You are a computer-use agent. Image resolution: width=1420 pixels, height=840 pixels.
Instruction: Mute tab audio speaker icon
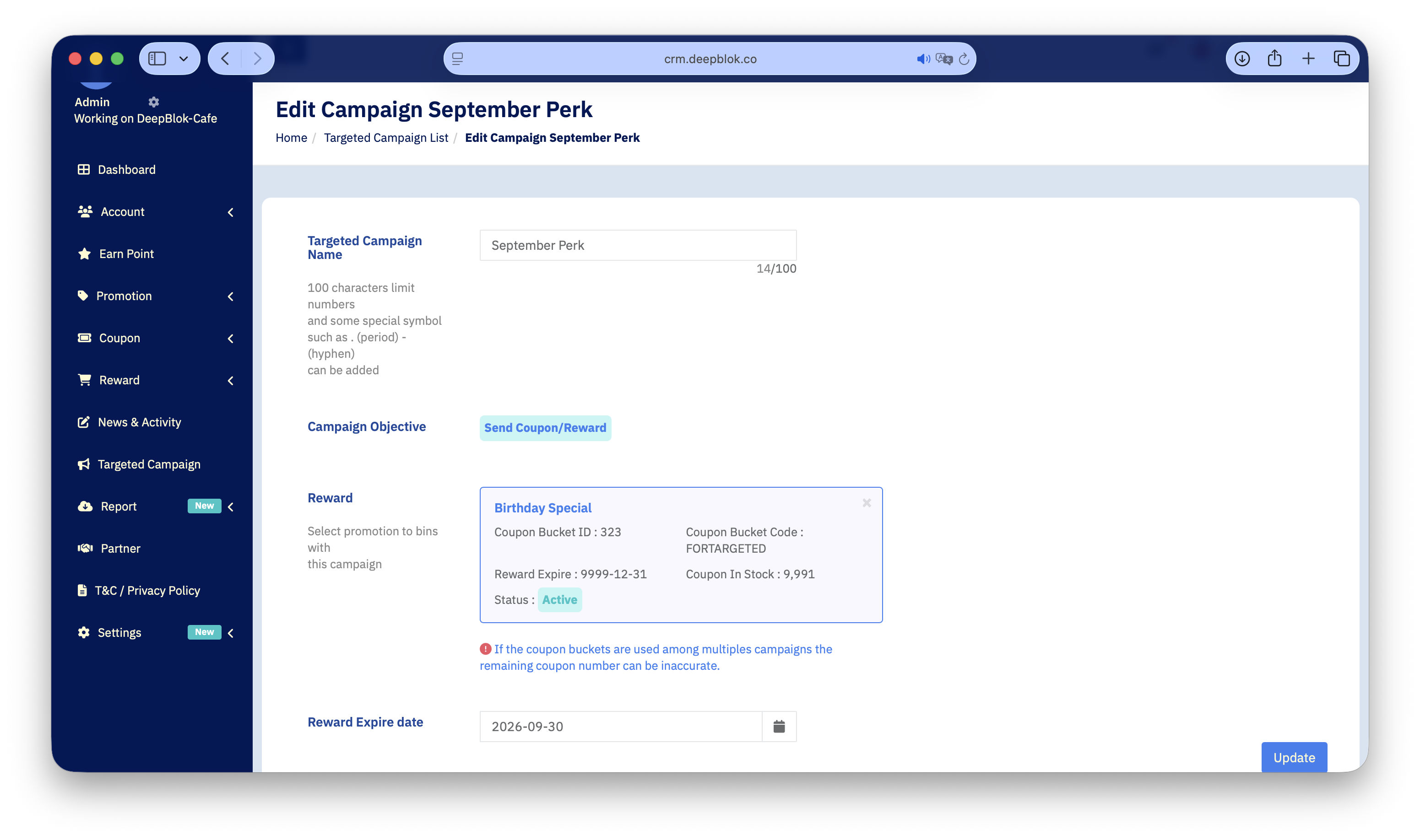coord(923,59)
